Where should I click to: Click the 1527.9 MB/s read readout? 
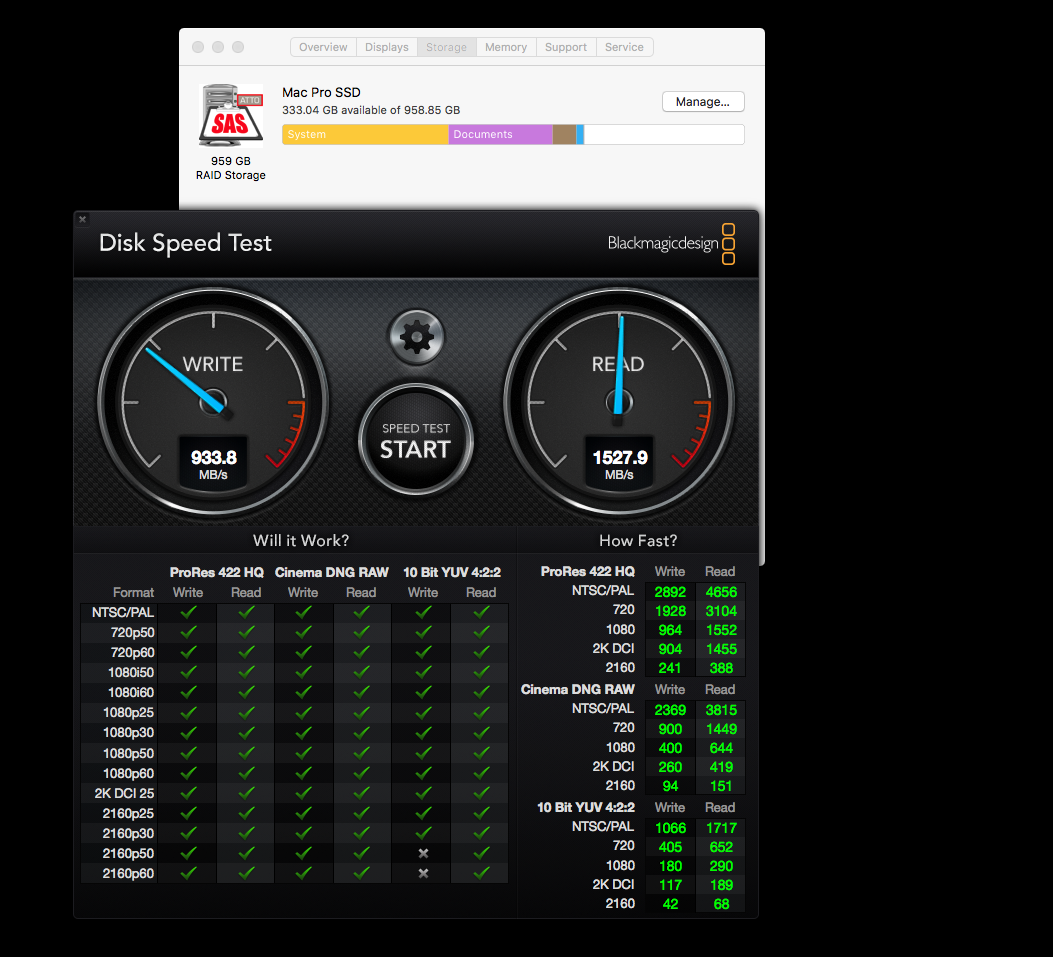click(619, 464)
